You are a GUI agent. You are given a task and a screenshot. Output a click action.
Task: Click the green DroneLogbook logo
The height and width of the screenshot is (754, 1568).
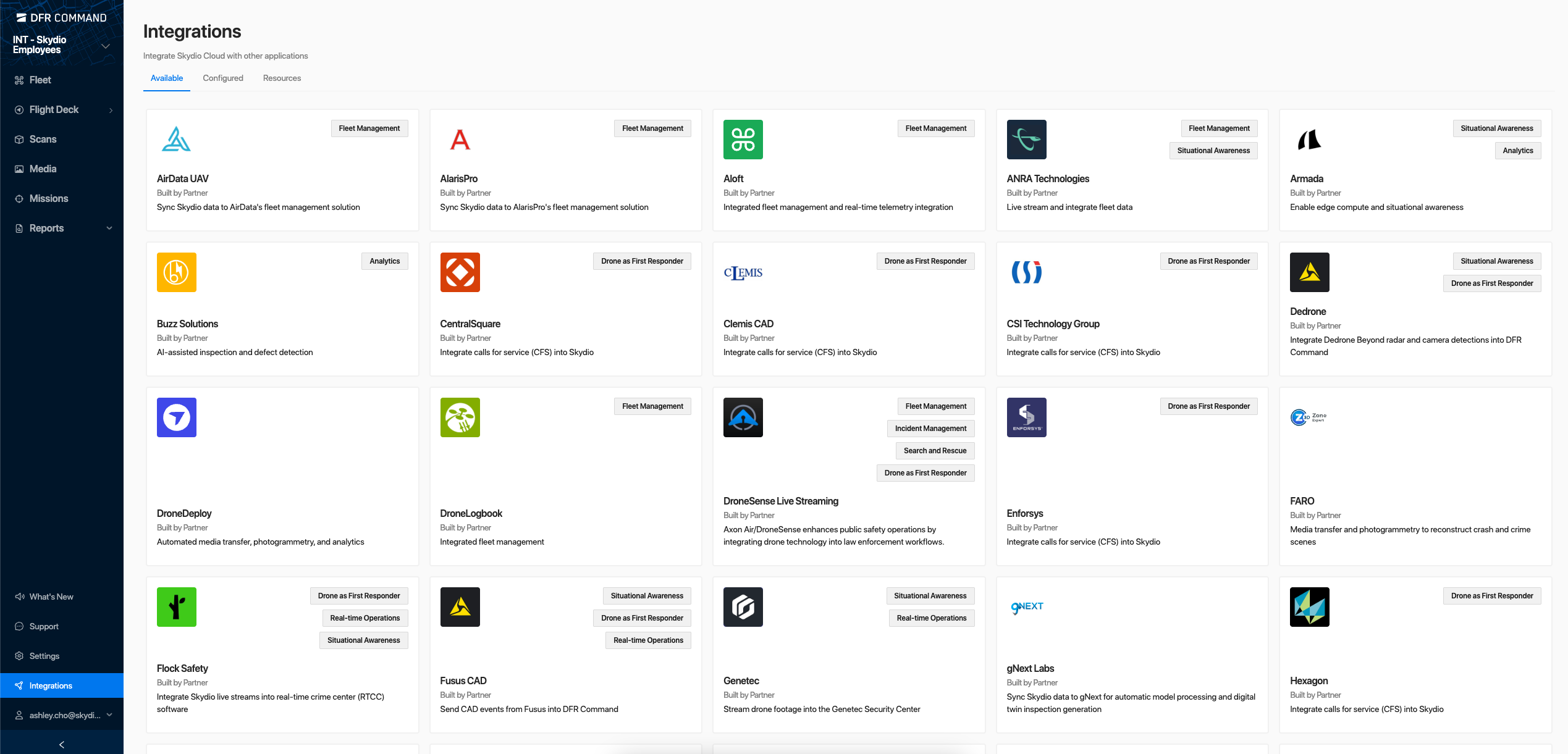[460, 417]
